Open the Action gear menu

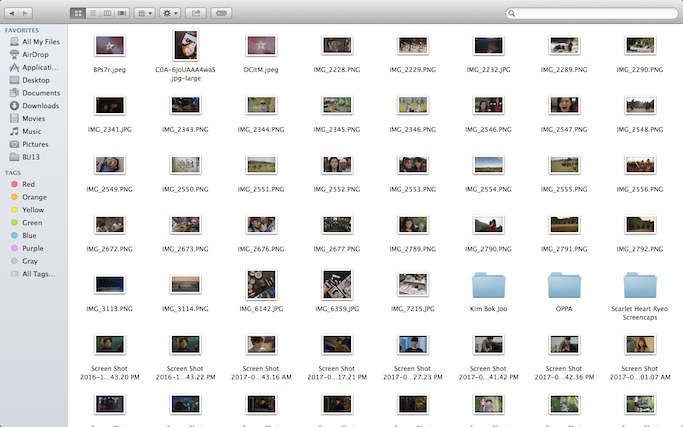click(x=170, y=13)
